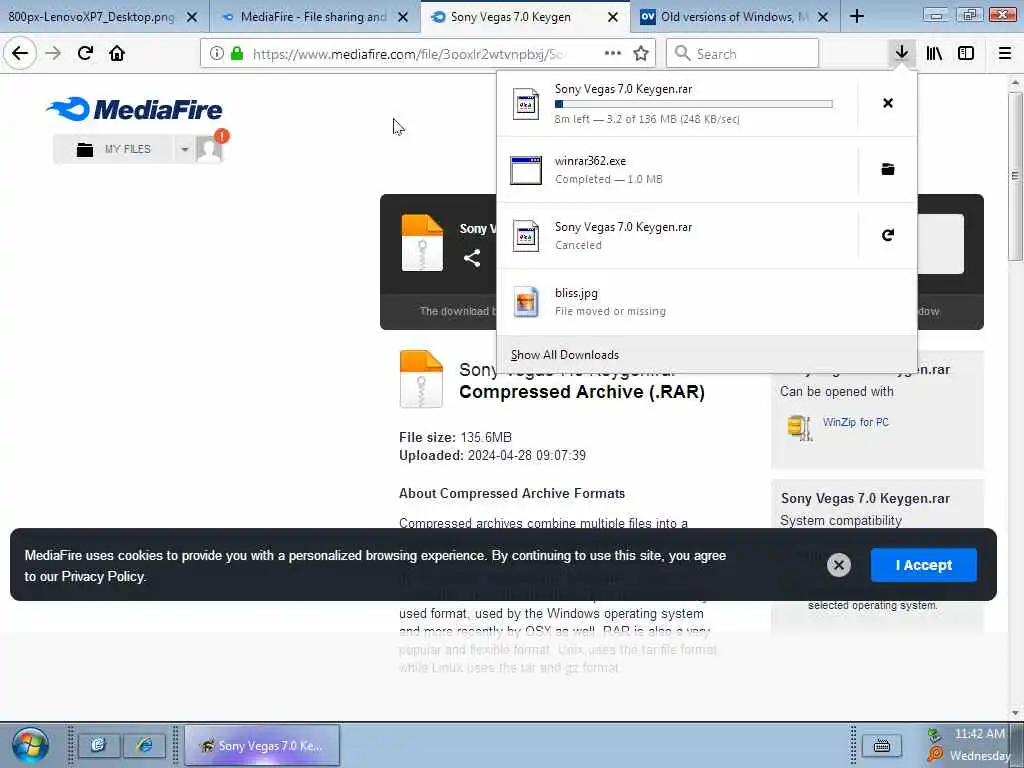Retry the canceled Sony Vegas Keygen download

[x=888, y=235]
